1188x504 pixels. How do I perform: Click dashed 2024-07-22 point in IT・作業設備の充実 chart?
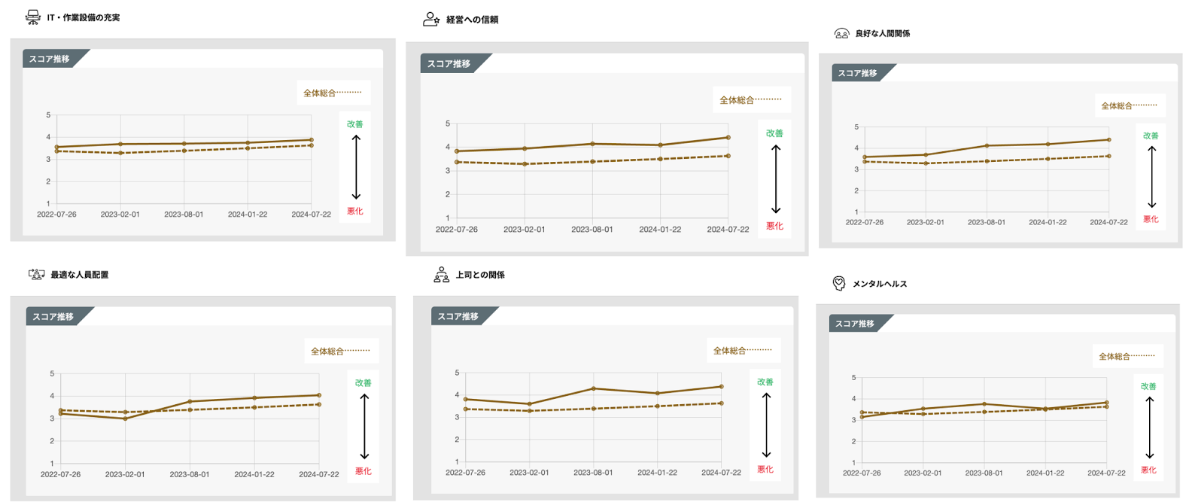(311, 146)
